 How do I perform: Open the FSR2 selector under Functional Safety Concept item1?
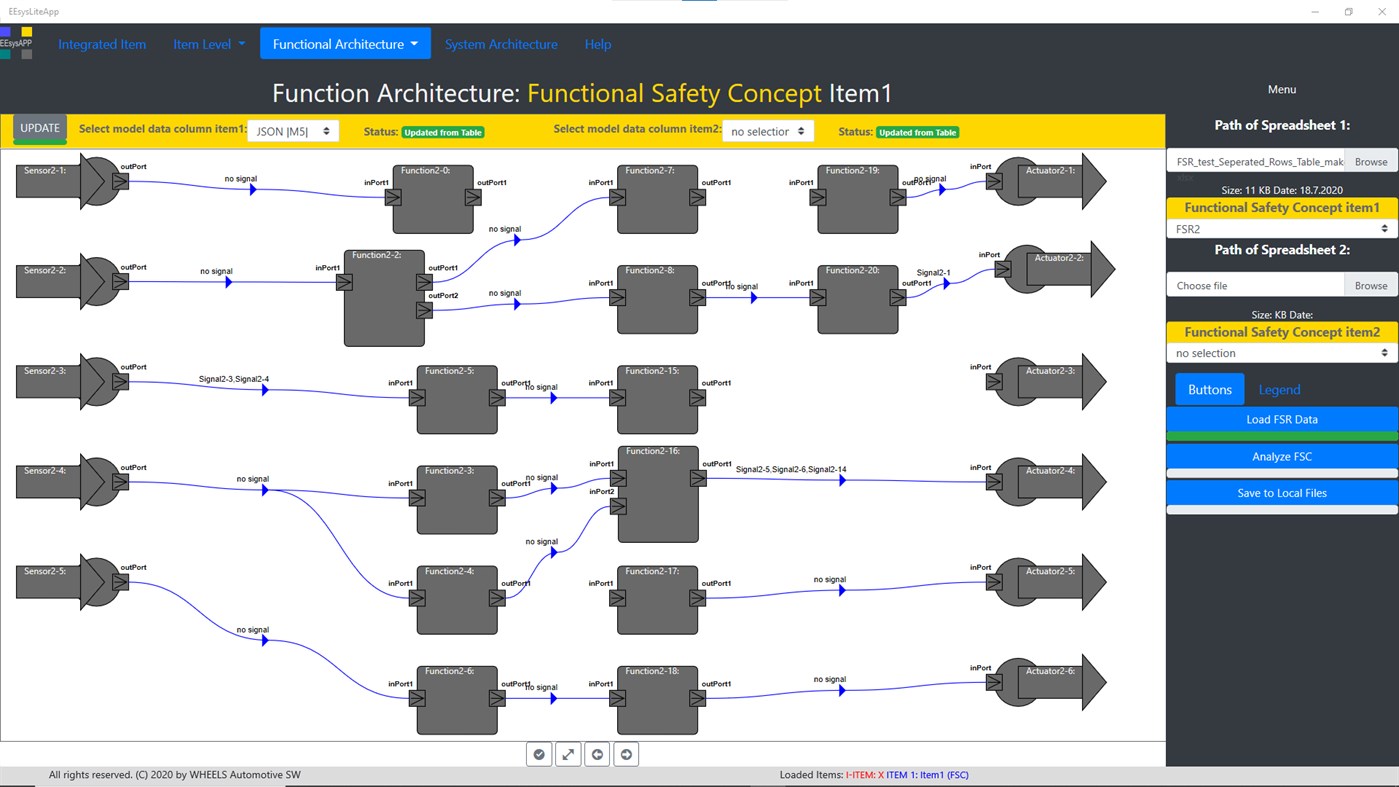click(1281, 228)
